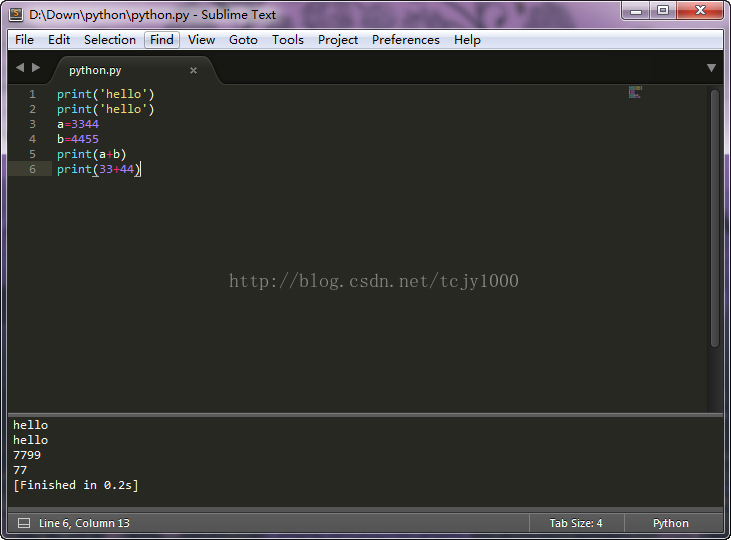The width and height of the screenshot is (731, 540).
Task: Place cursor in print(33+44) line
Action: pos(98,169)
